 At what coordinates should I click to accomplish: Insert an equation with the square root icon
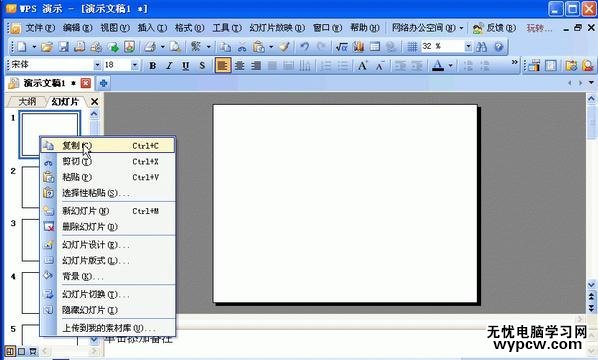(x=341, y=47)
